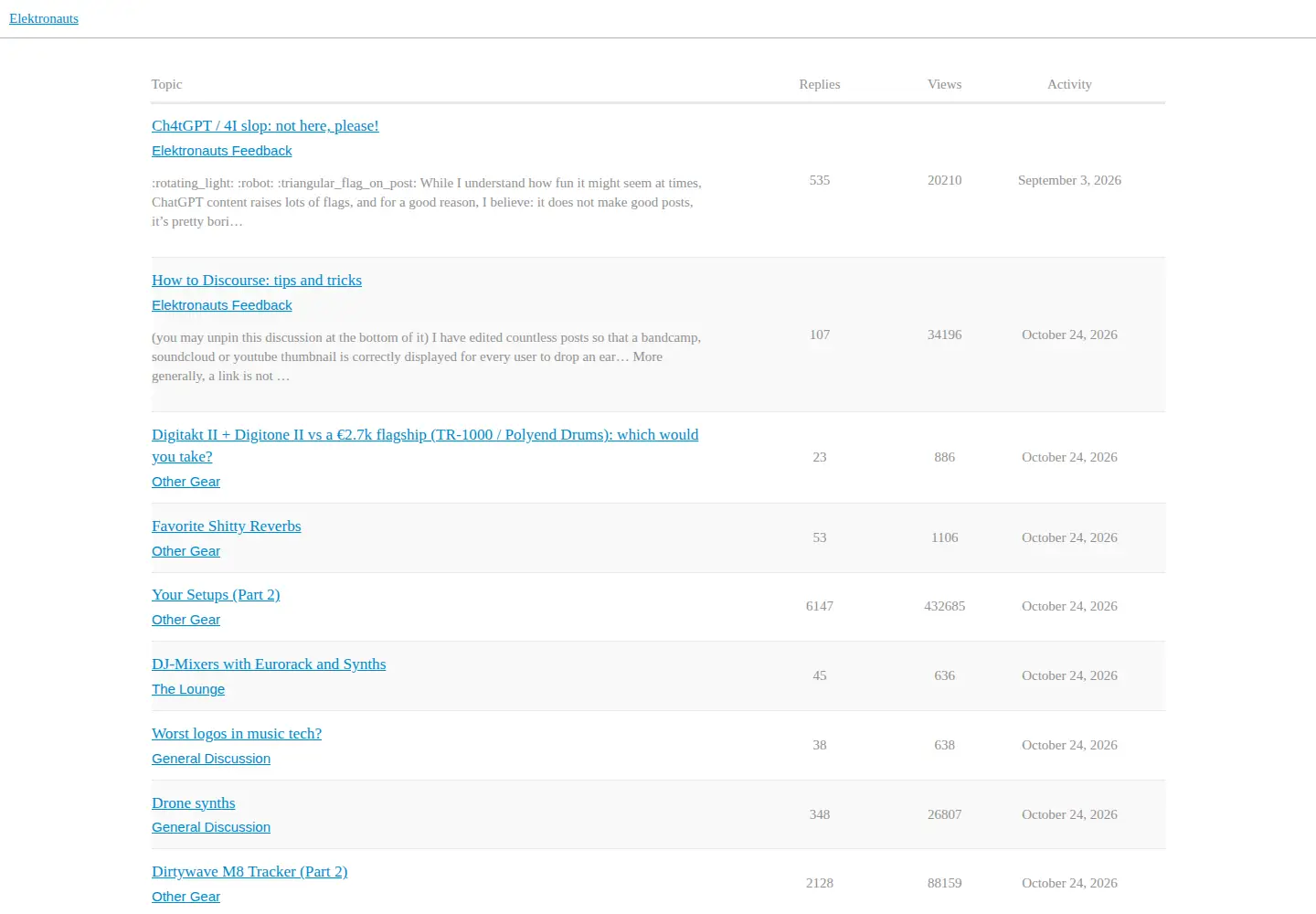Click the excerpt starting "(you may unpin this discussion"

pyautogui.click(x=427, y=356)
